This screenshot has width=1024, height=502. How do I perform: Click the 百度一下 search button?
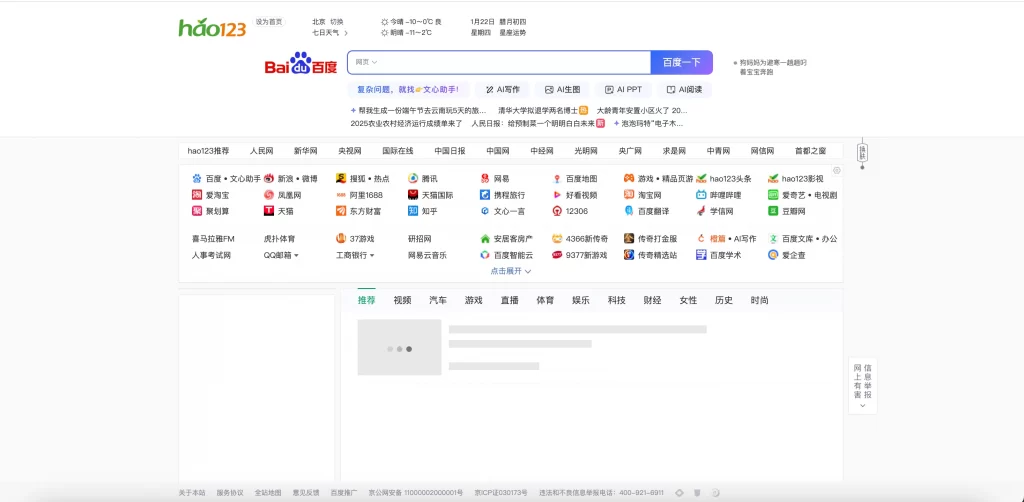tap(682, 63)
